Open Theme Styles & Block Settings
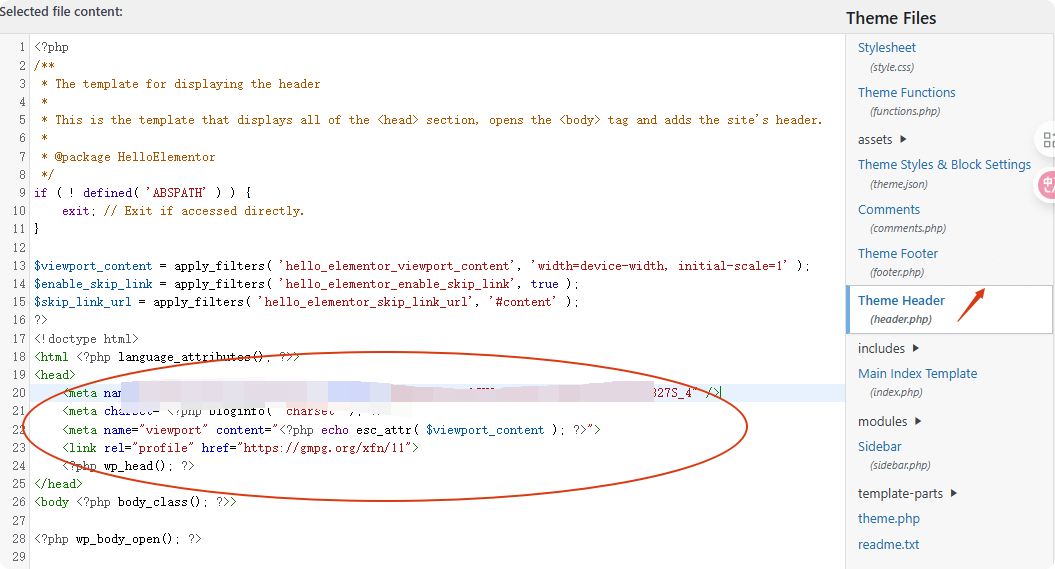 pyautogui.click(x=943, y=164)
